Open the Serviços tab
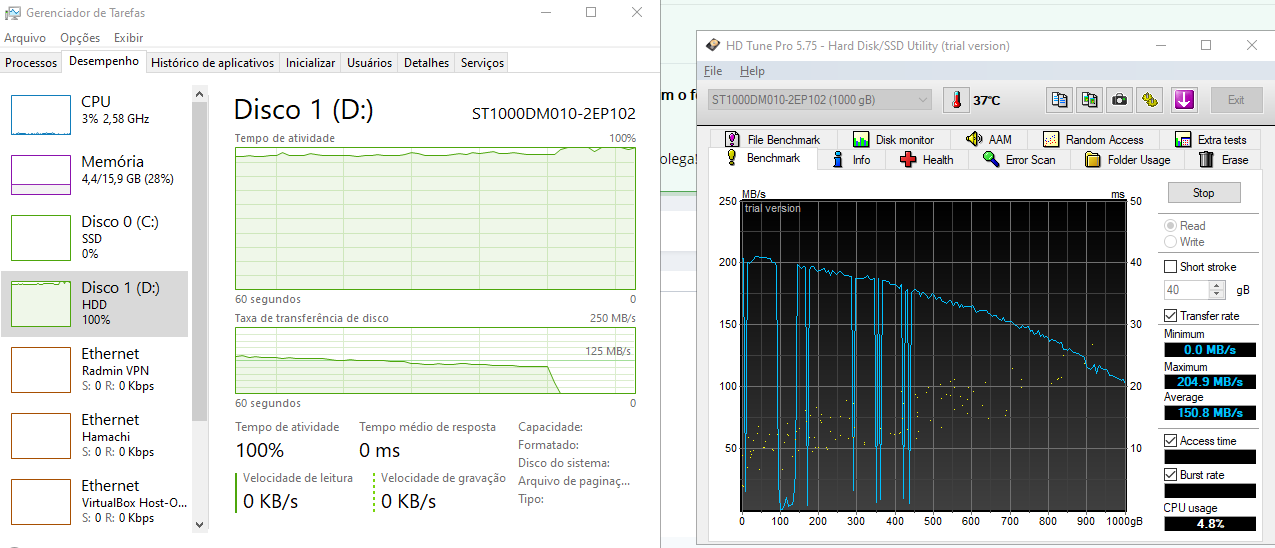Image resolution: width=1275 pixels, height=548 pixels. pos(482,63)
